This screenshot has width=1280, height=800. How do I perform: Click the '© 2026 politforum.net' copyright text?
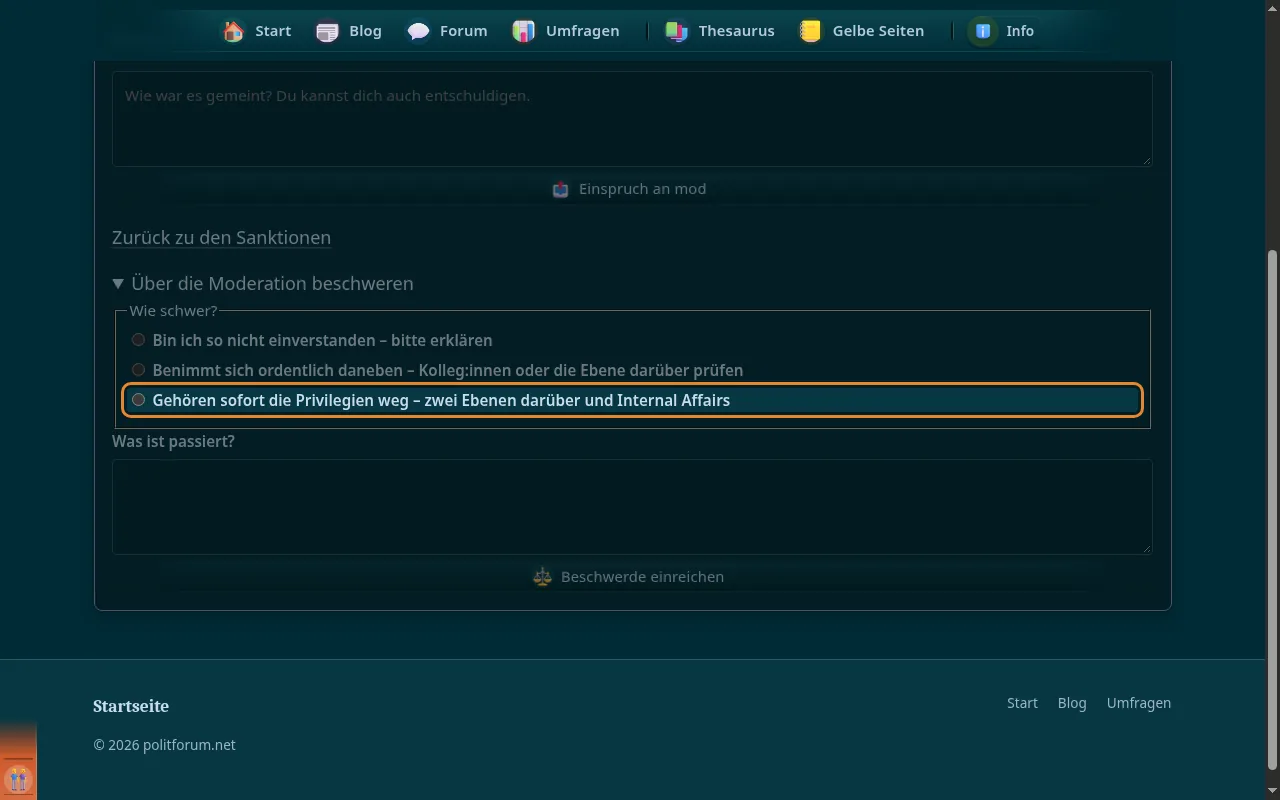point(164,745)
